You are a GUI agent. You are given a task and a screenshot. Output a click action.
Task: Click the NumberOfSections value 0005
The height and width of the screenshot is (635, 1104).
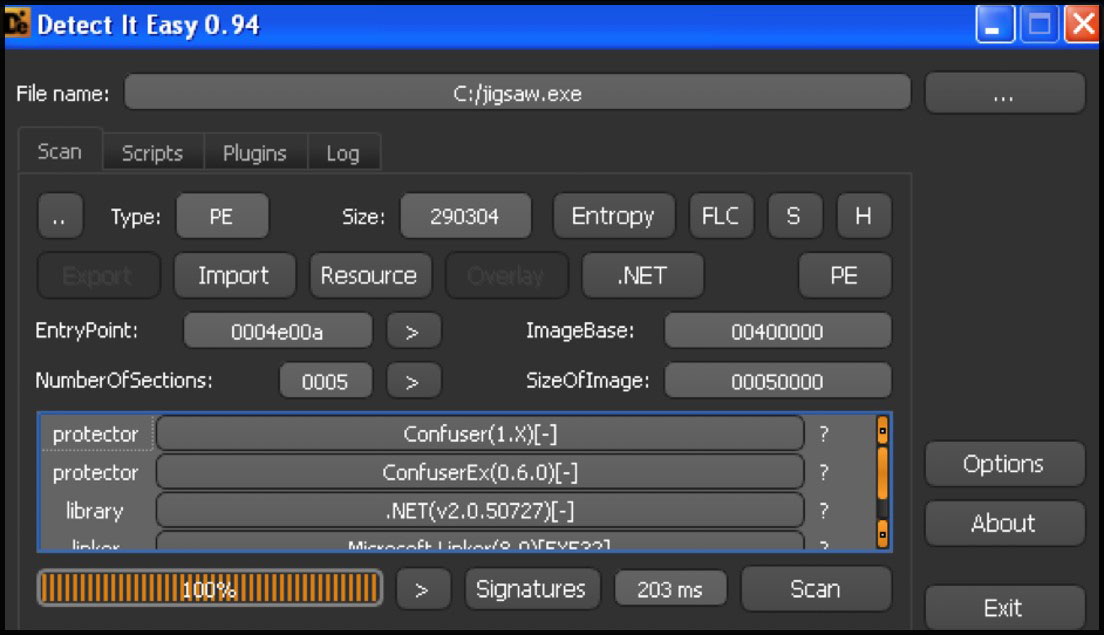(325, 381)
